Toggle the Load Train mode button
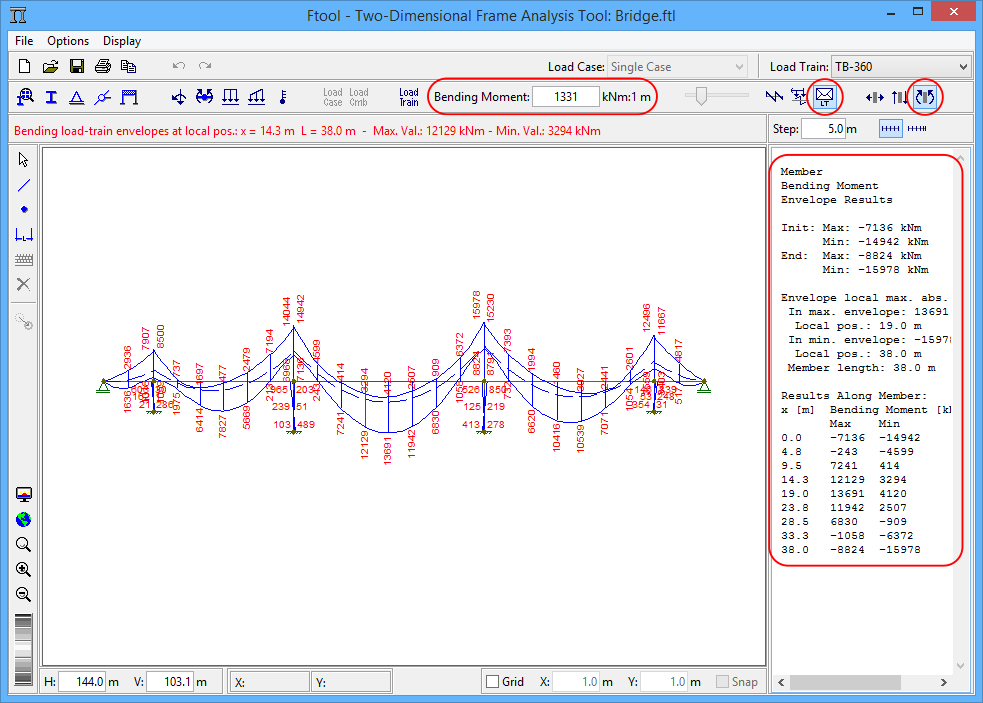 (x=409, y=97)
